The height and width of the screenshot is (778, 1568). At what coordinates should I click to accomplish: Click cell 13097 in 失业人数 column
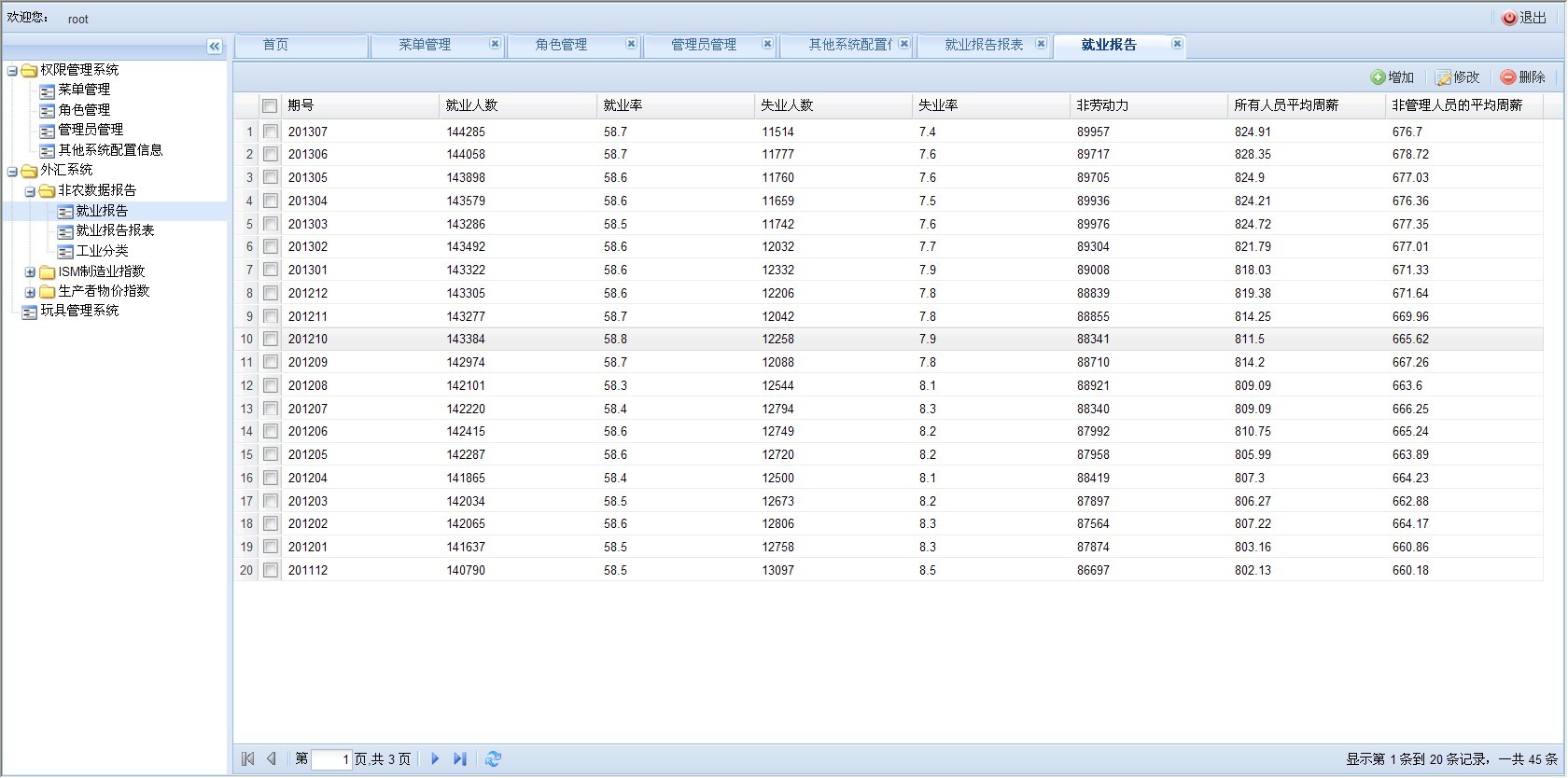(x=777, y=571)
